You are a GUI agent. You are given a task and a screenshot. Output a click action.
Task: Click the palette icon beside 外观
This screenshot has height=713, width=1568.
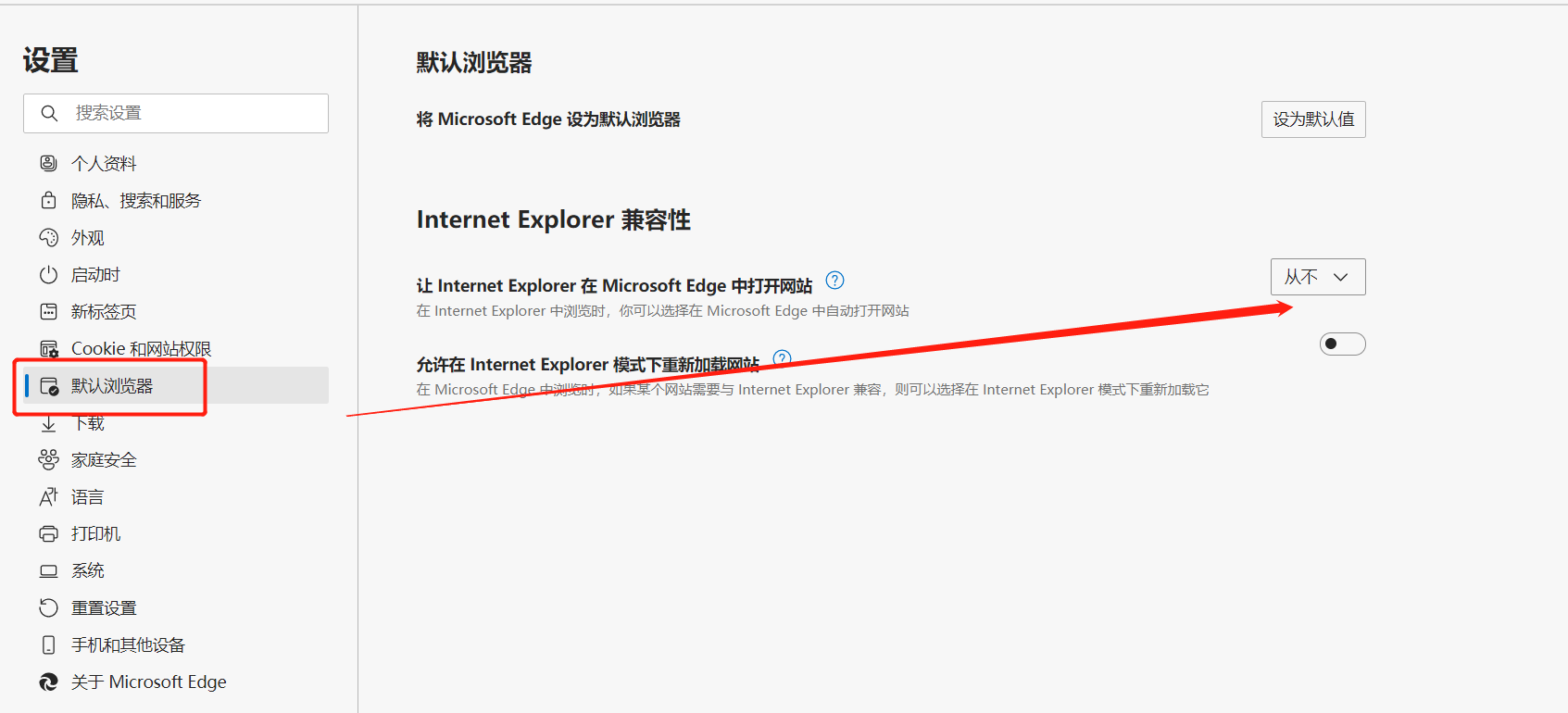tap(48, 237)
